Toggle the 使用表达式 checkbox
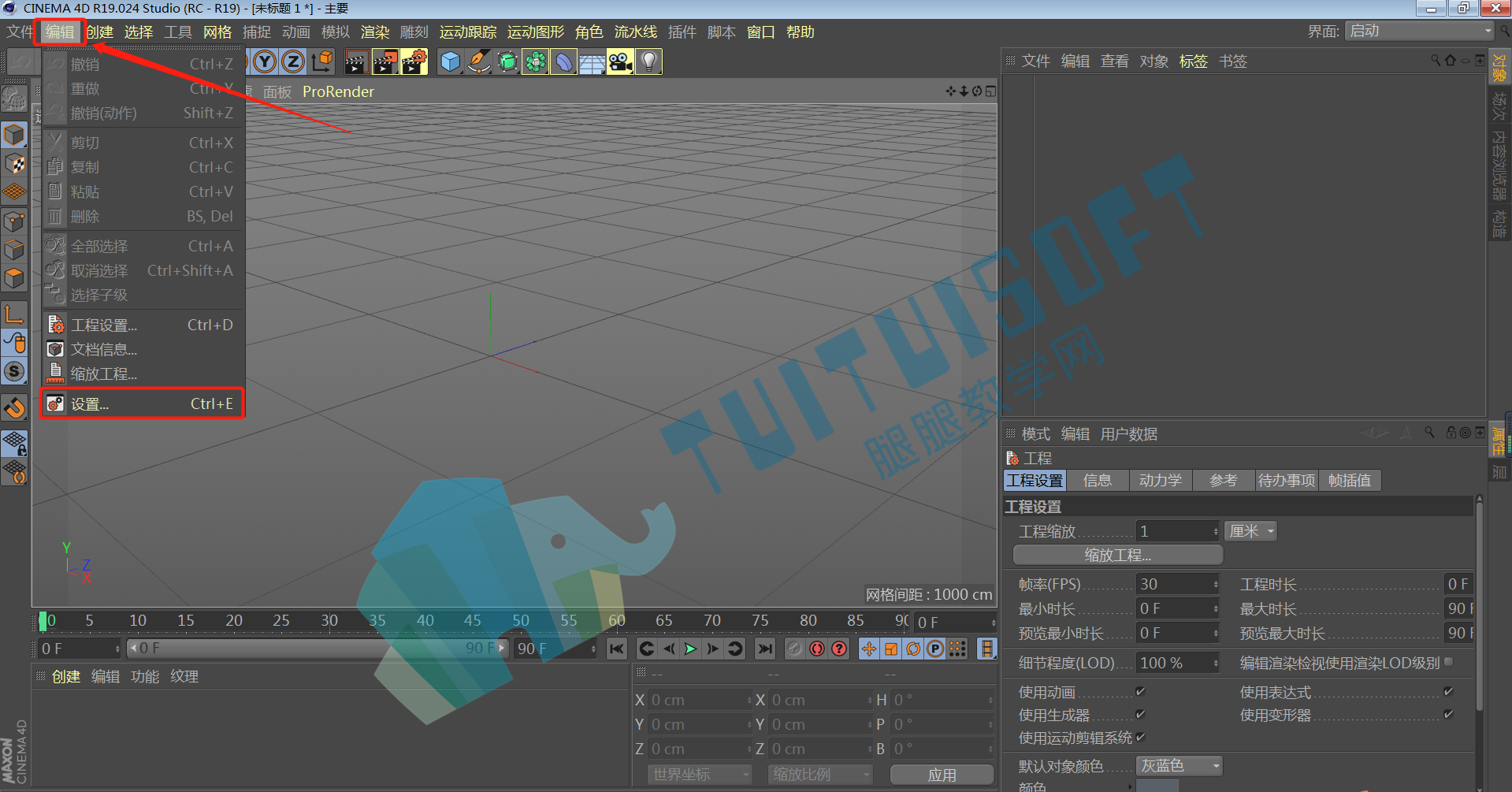This screenshot has width=1512, height=792. (1448, 692)
